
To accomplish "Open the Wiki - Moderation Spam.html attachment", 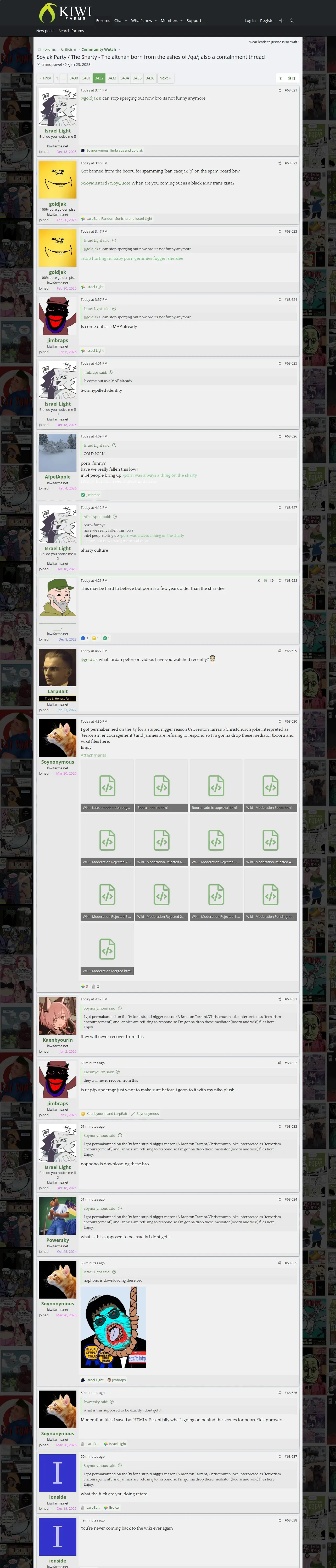I will pos(271,785).
